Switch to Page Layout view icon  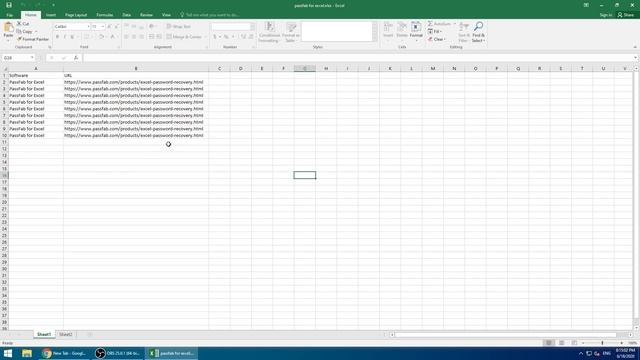(x=562, y=343)
